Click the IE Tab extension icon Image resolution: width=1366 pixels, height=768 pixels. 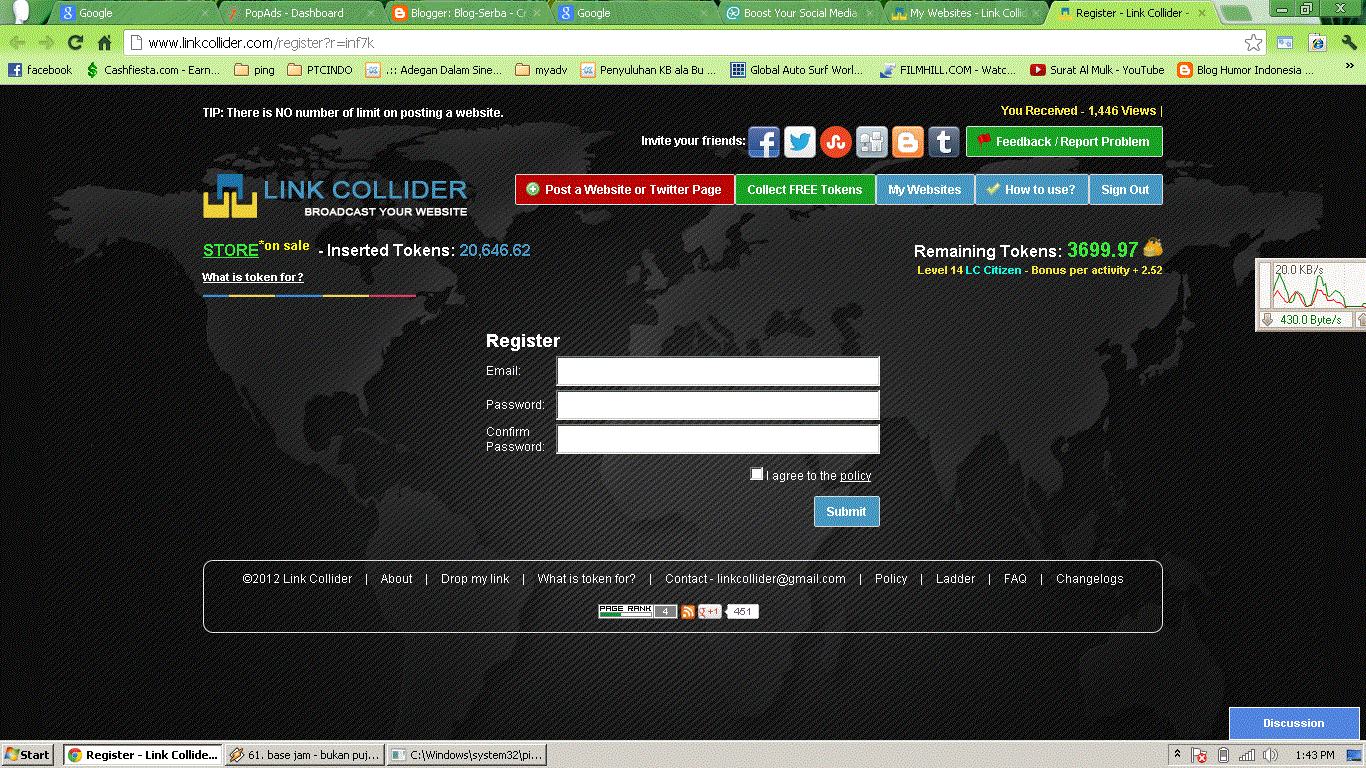[1318, 43]
